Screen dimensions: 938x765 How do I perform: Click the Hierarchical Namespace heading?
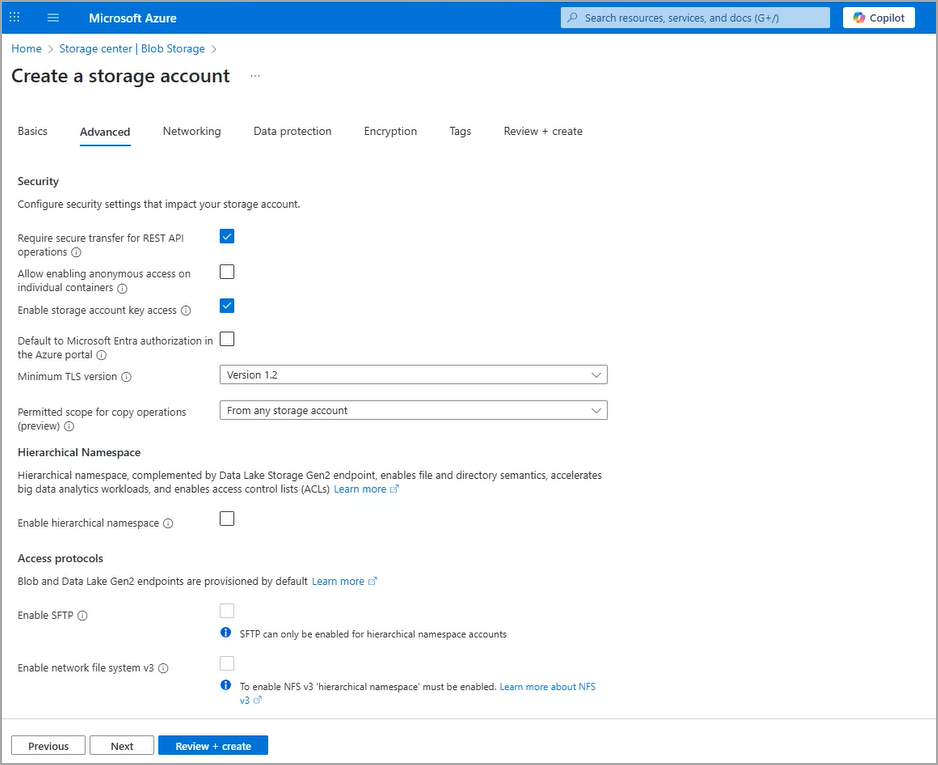pyautogui.click(x=79, y=453)
